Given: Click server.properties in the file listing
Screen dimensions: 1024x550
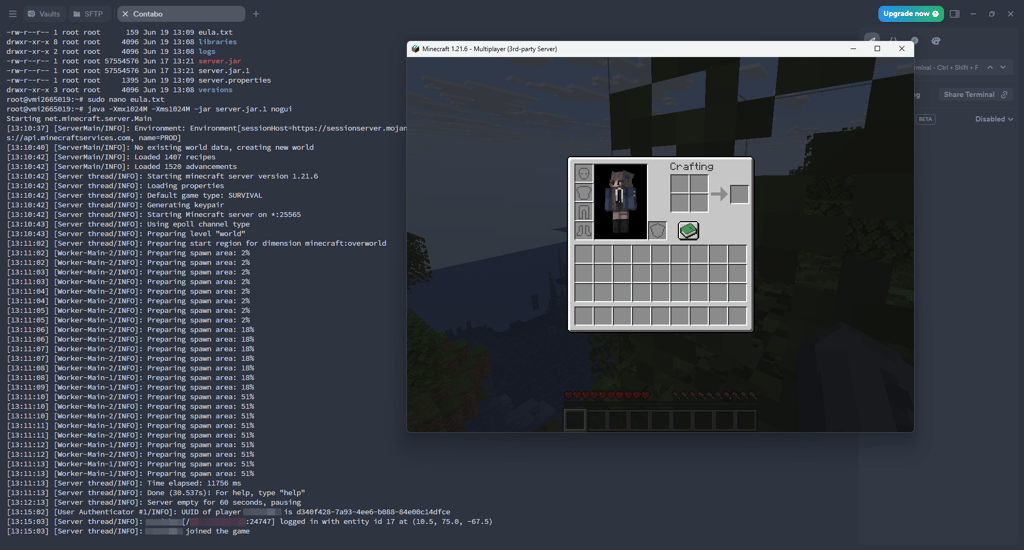Looking at the screenshot, I should pyautogui.click(x=234, y=80).
